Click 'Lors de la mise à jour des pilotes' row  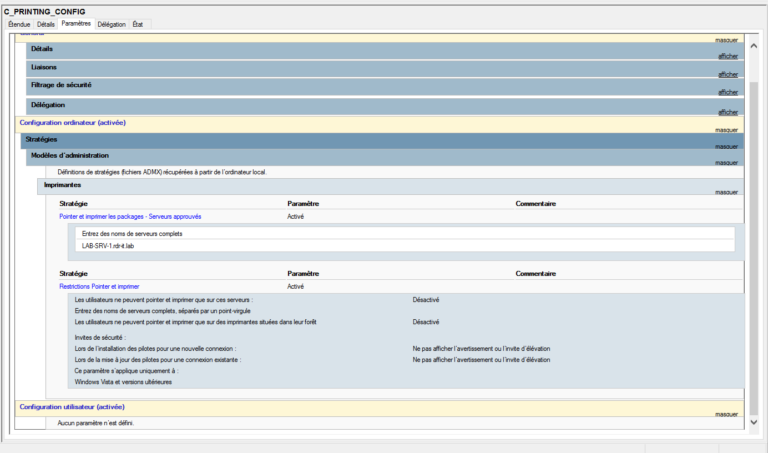point(312,359)
